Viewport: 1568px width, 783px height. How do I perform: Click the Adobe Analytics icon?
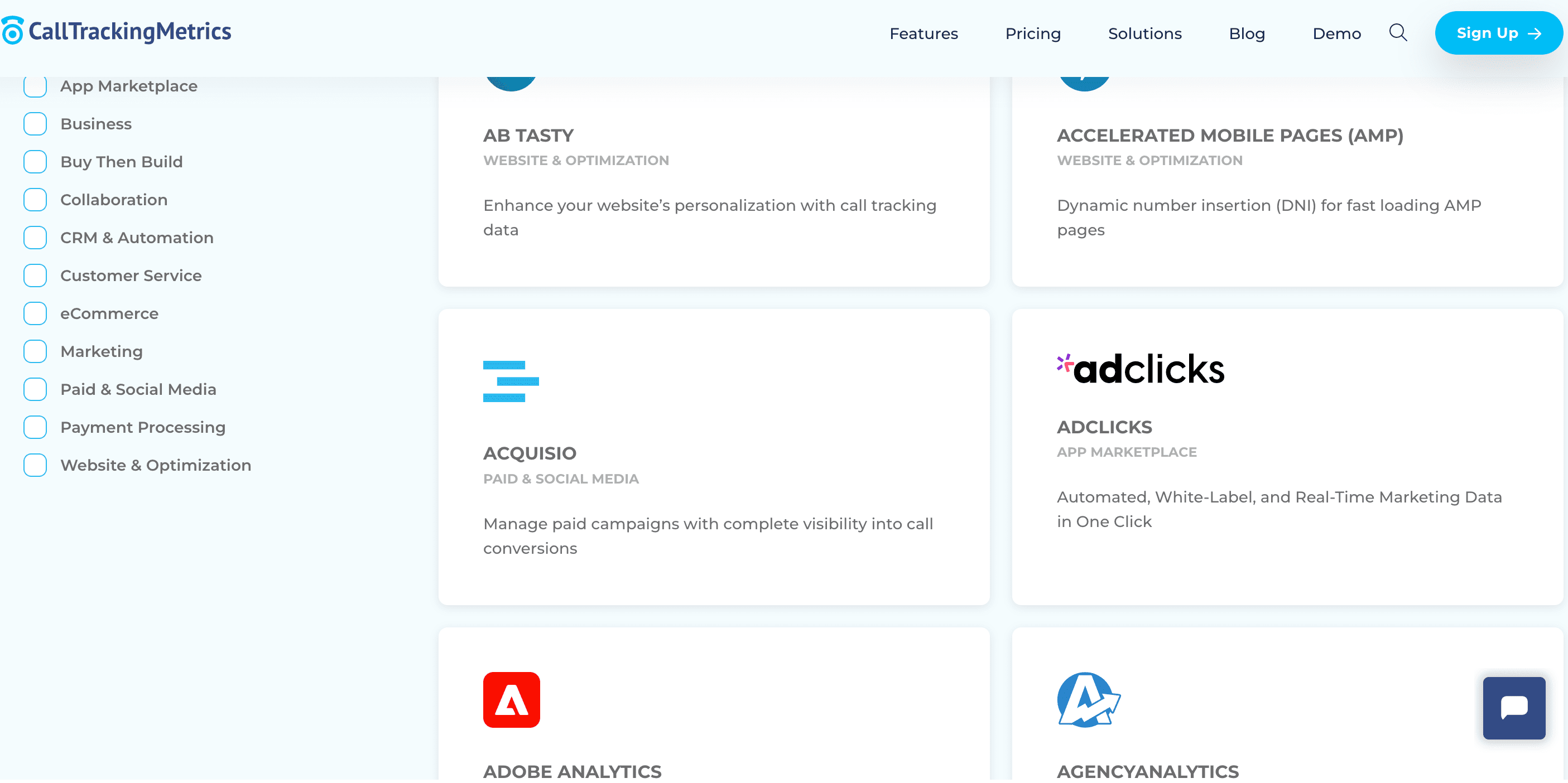tap(511, 700)
